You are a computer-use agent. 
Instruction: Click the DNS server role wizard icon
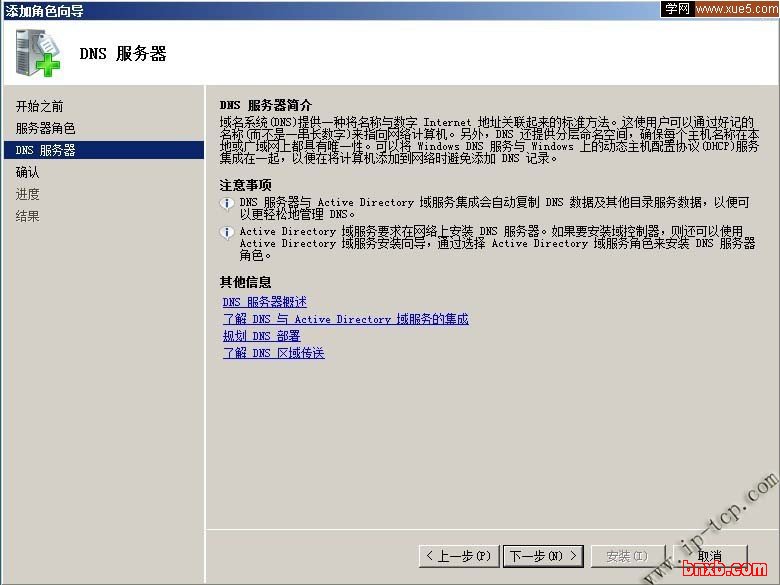click(38, 53)
